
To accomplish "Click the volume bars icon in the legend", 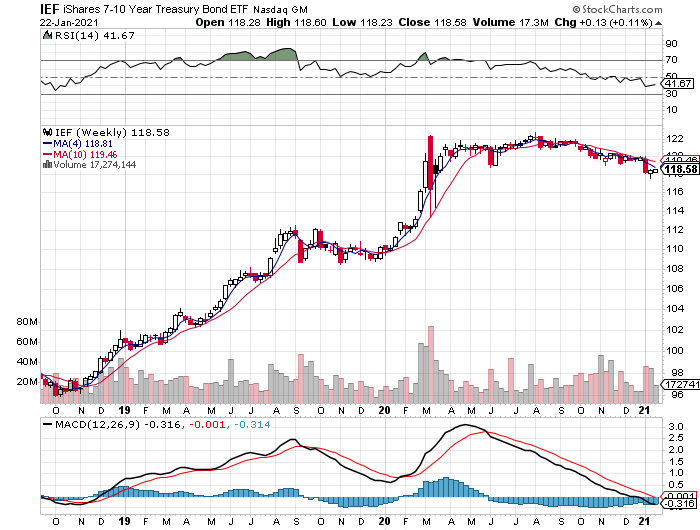I will coord(47,165).
